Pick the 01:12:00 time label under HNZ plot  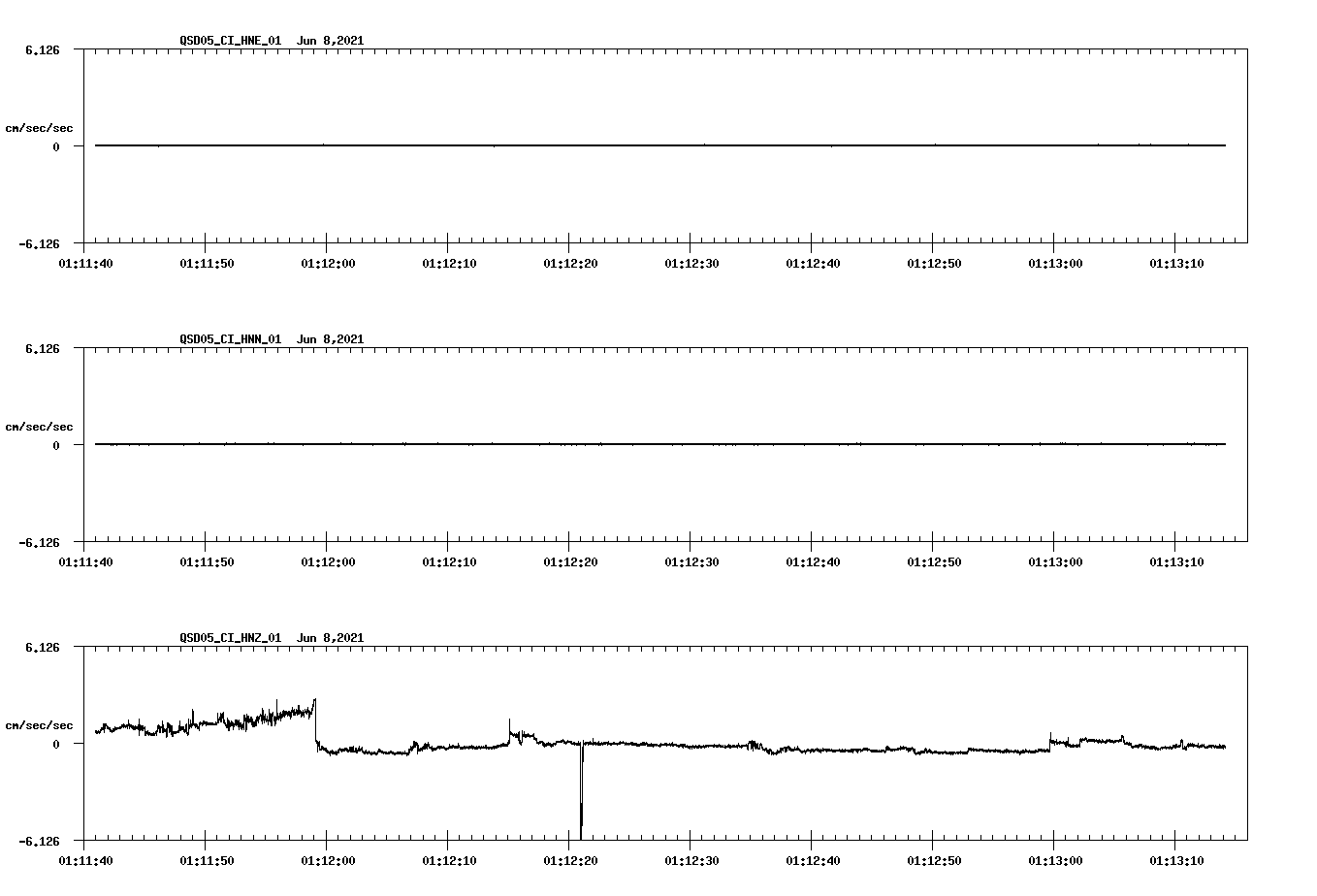pos(328,860)
